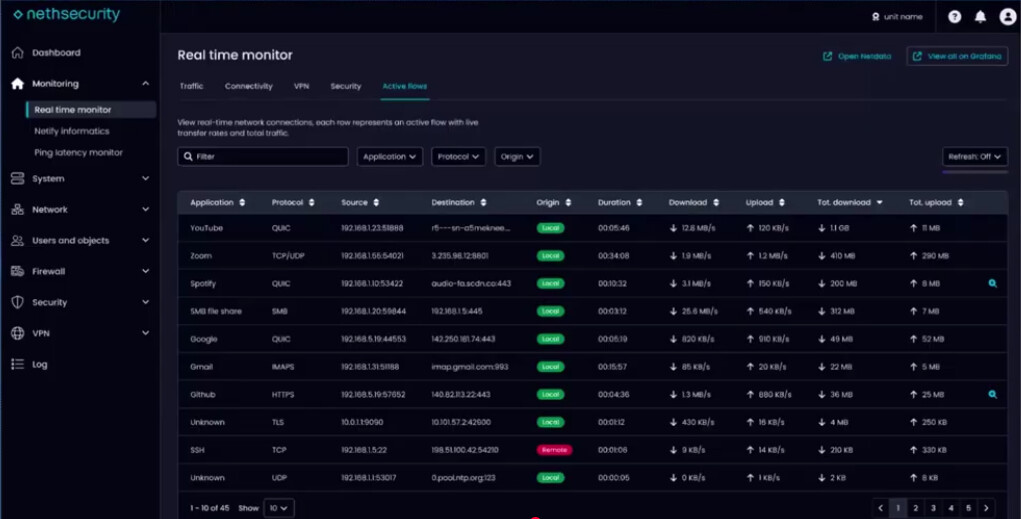Click magnifier icon on the Github row
Image resolution: width=1021 pixels, height=519 pixels.
click(x=992, y=395)
